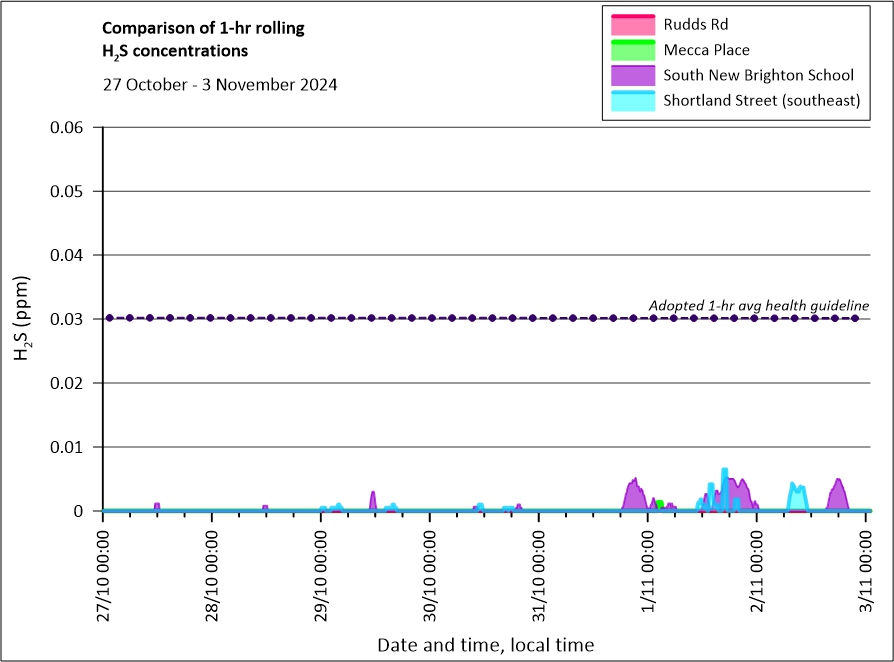Screen dimensions: 894x662
Task: Select the Mecca Place legend label
Action: pyautogui.click(x=706, y=50)
